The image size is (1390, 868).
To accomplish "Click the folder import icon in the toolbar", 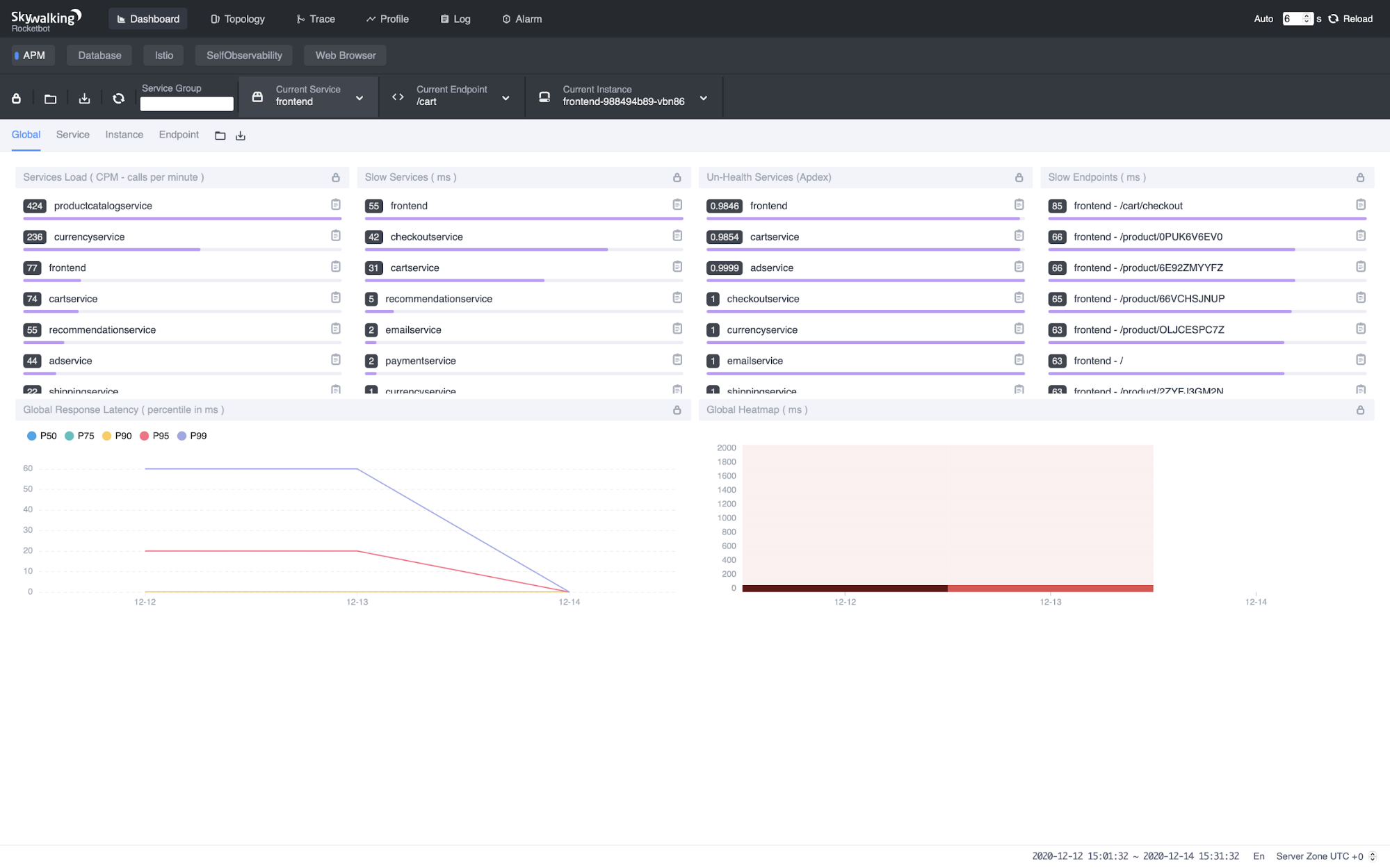I will click(50, 99).
